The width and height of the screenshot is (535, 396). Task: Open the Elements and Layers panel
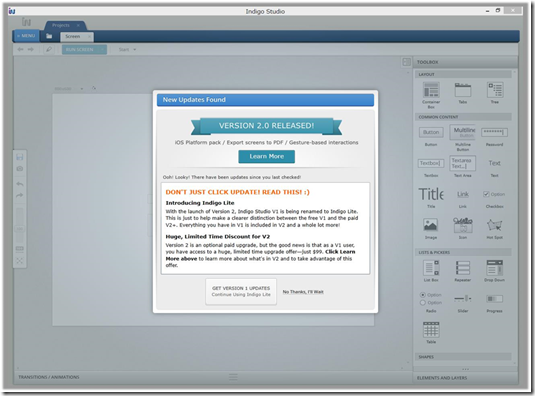coord(465,378)
